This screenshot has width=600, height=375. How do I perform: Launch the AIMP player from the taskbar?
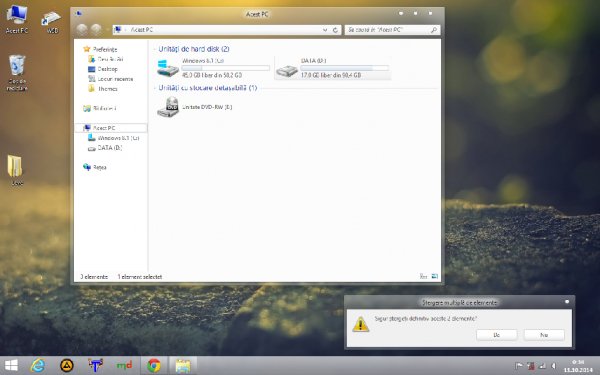coord(67,365)
